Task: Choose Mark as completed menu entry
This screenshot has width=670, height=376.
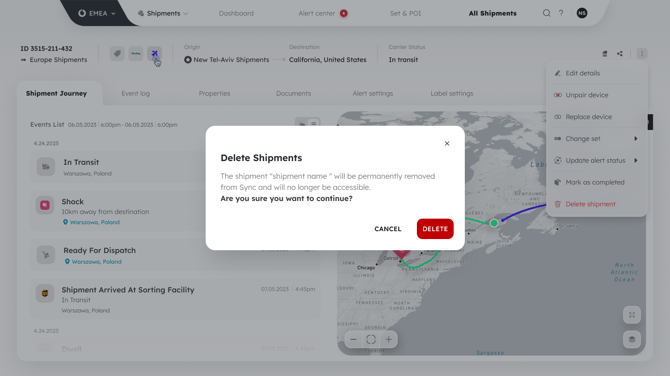Action: (x=597, y=182)
